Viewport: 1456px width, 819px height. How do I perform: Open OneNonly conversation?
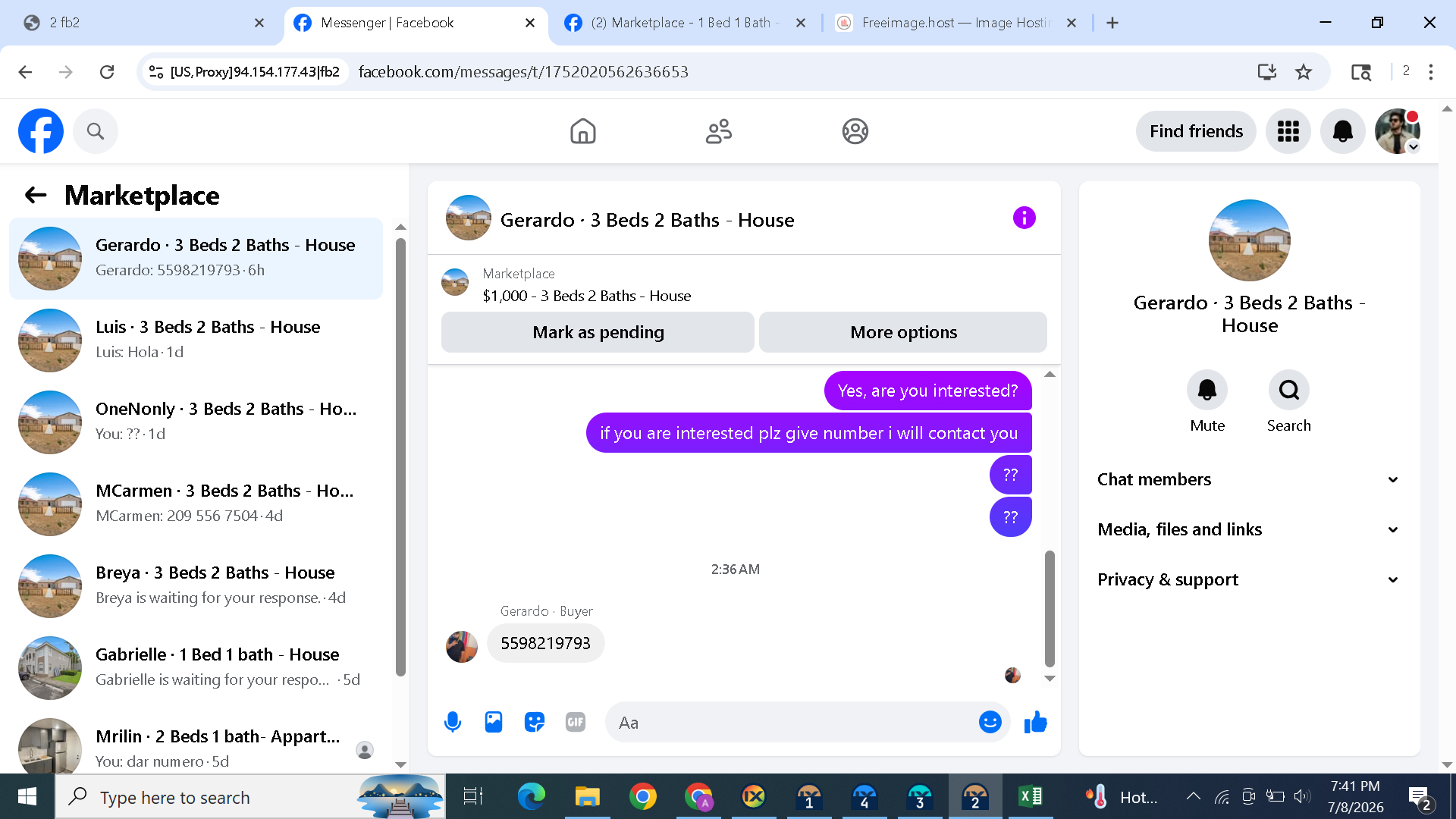(x=196, y=422)
